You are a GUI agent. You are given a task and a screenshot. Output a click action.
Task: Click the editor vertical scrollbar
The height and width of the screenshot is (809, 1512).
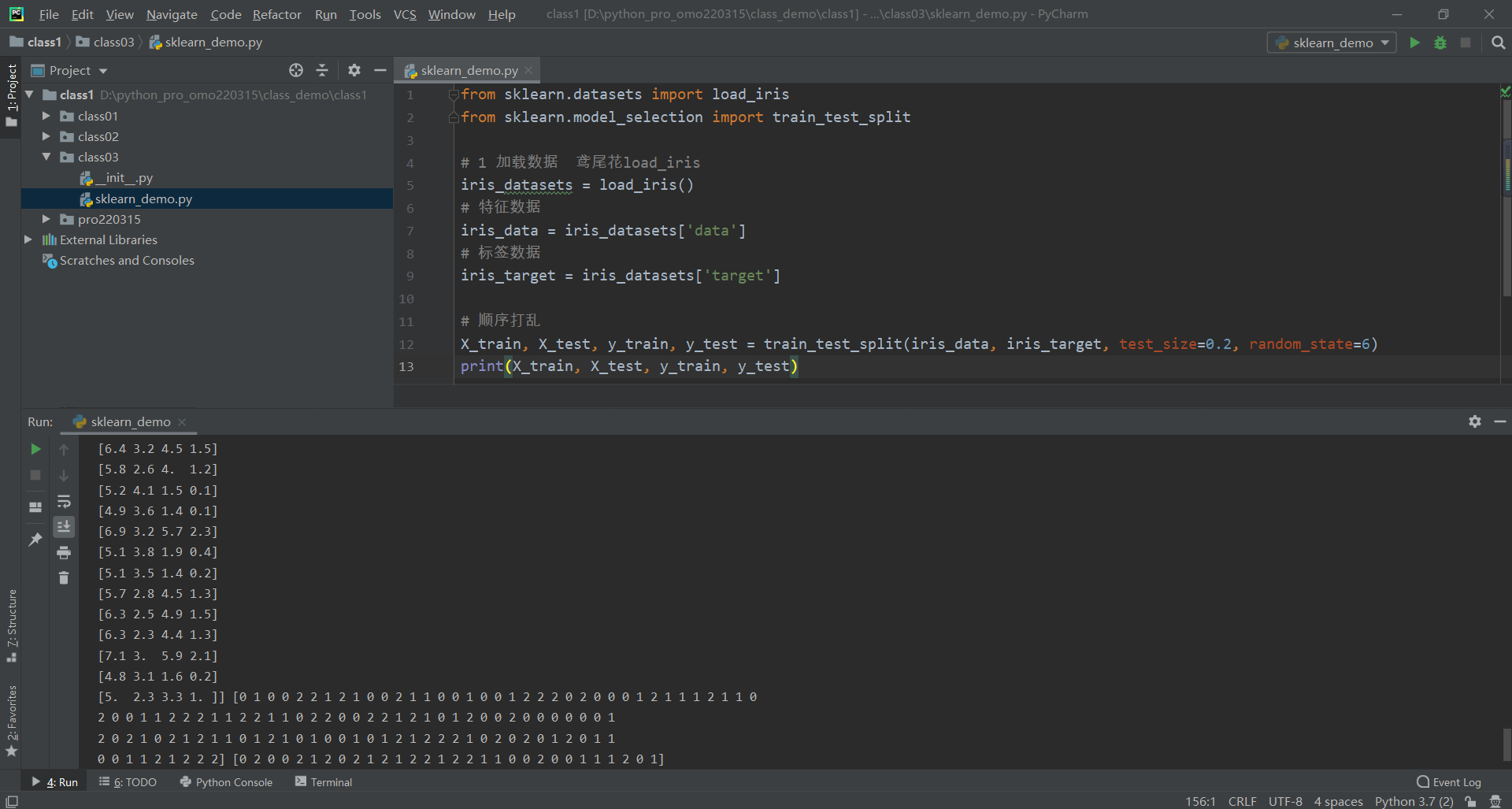(x=1506, y=197)
